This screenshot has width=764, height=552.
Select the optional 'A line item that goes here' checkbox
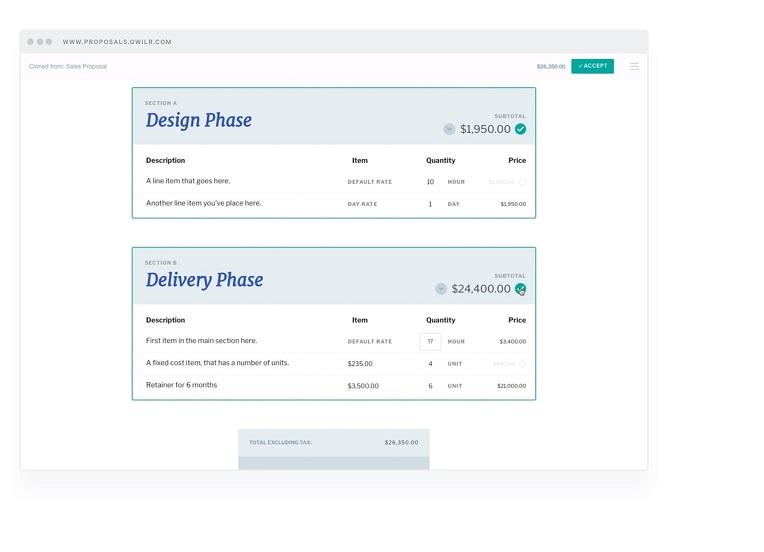(522, 182)
